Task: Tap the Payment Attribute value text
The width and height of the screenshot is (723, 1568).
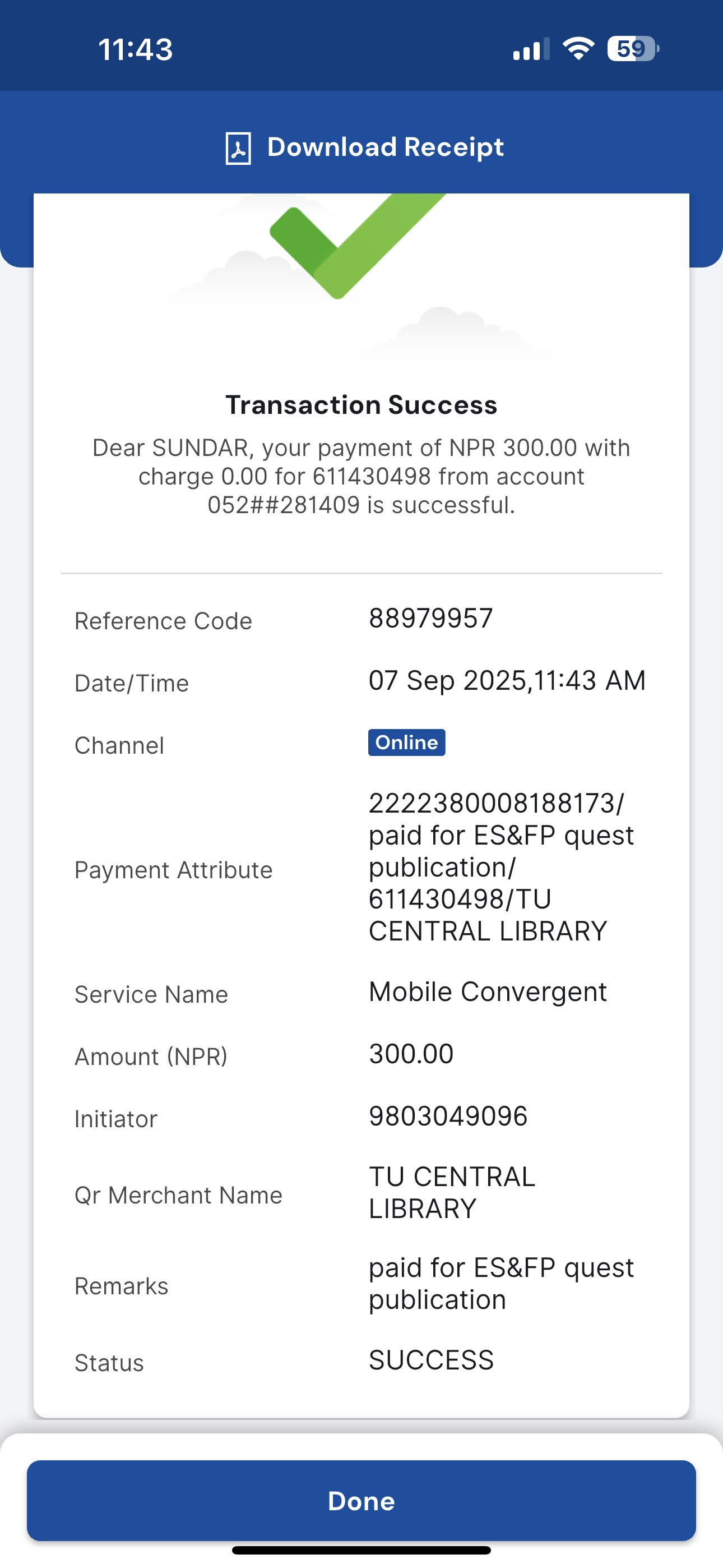Action: (500, 867)
